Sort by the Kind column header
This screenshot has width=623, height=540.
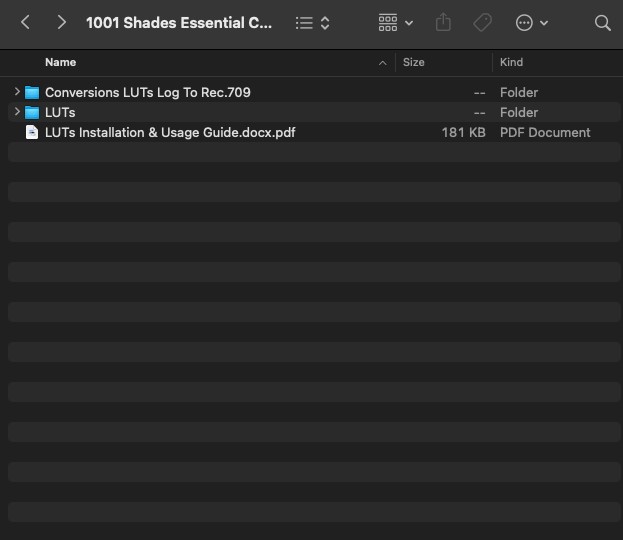point(511,62)
